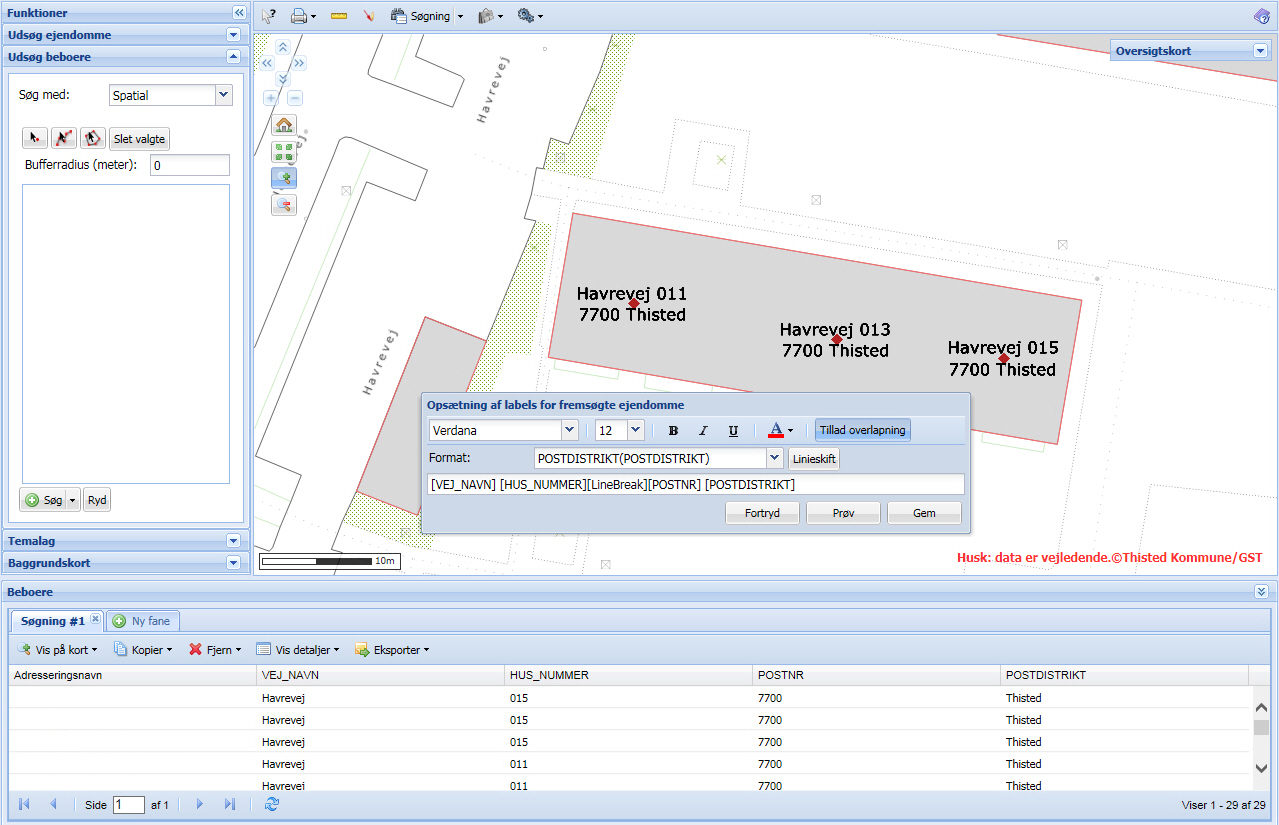Expand the Udsøg ejendomme section
1279x825 pixels.
pyautogui.click(x=234, y=35)
